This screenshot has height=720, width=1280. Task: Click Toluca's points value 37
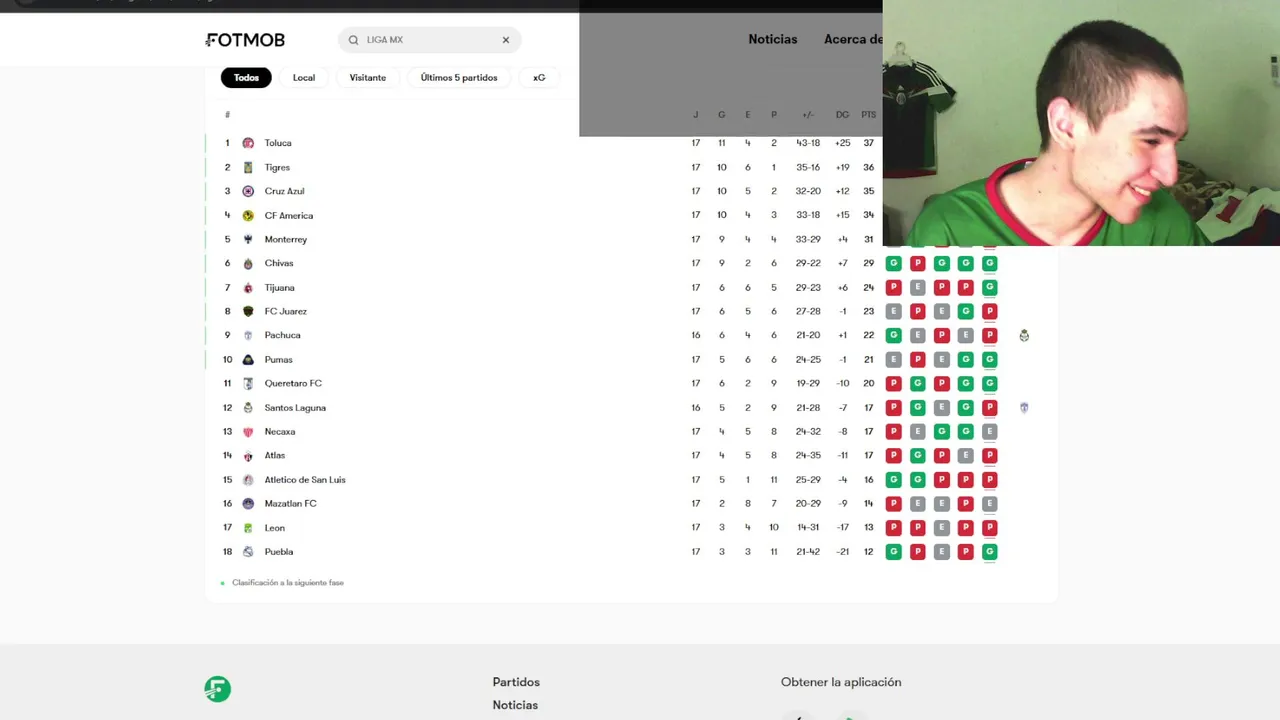tap(868, 143)
